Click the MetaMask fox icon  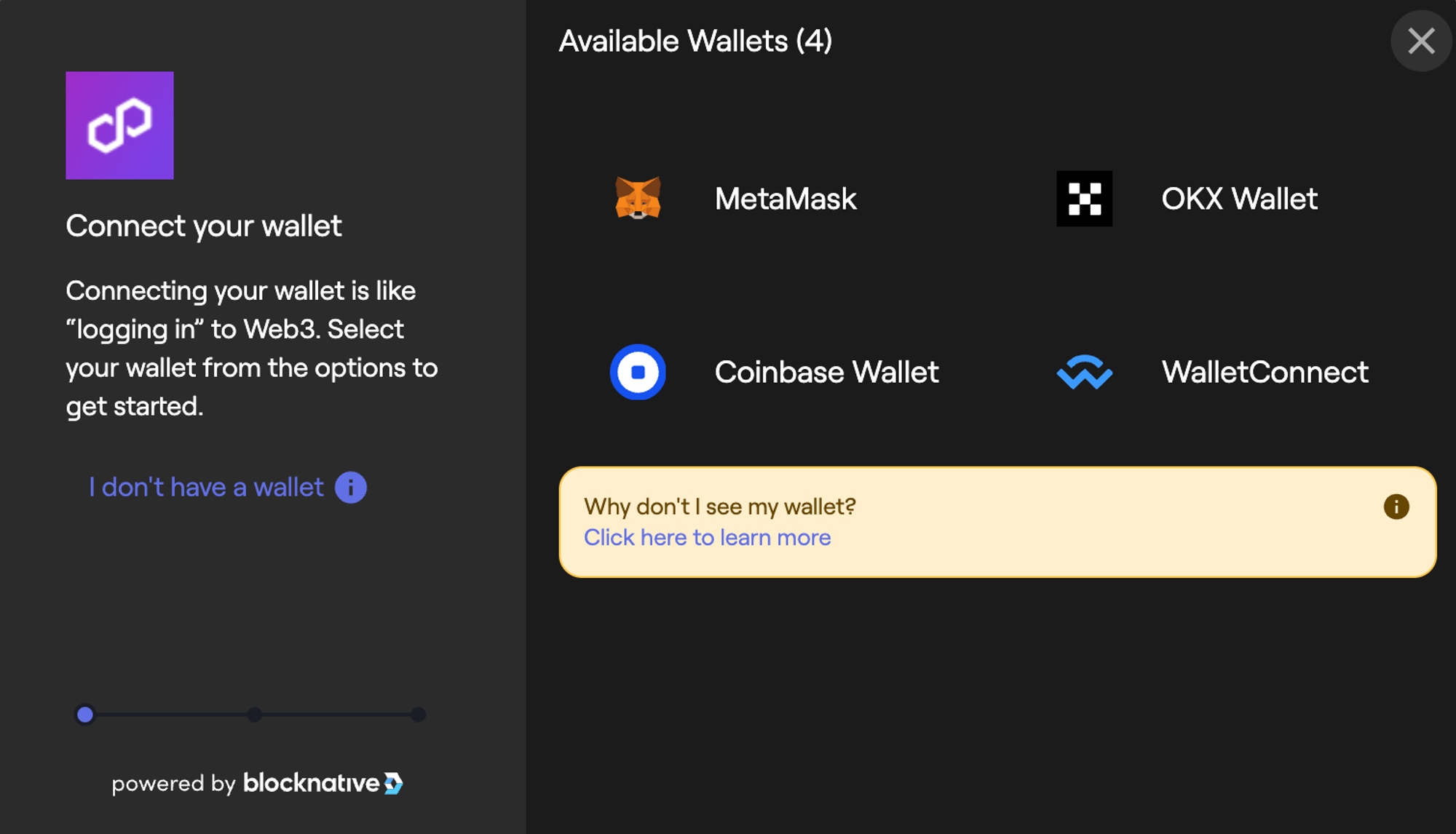coord(638,198)
